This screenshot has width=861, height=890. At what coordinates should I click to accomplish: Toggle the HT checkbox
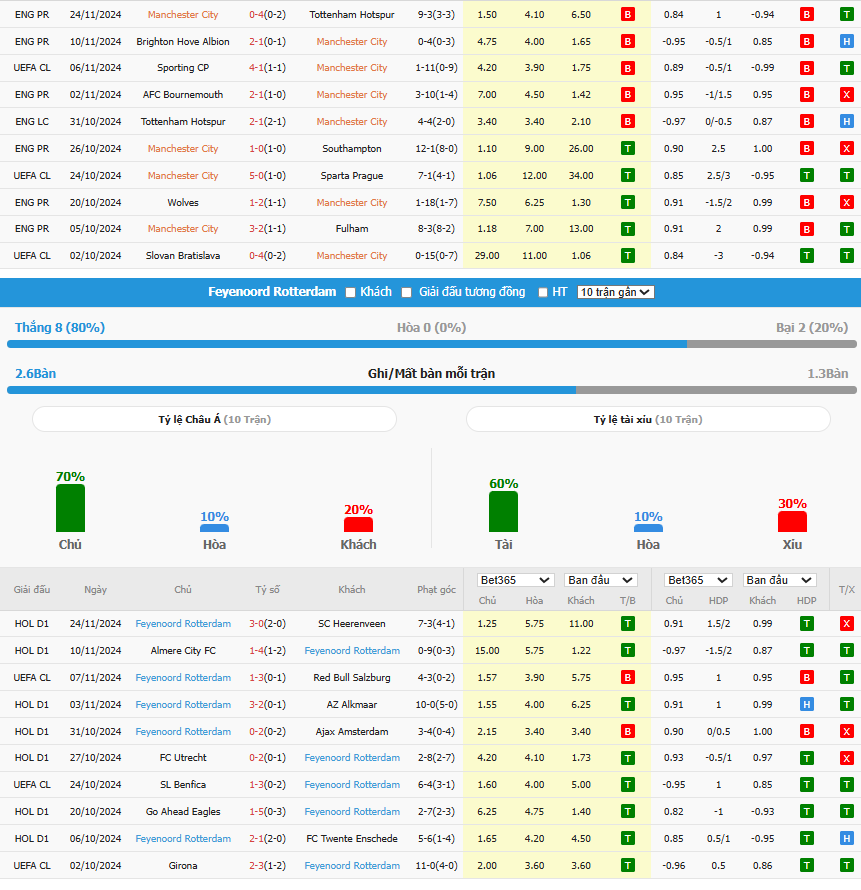tap(543, 292)
